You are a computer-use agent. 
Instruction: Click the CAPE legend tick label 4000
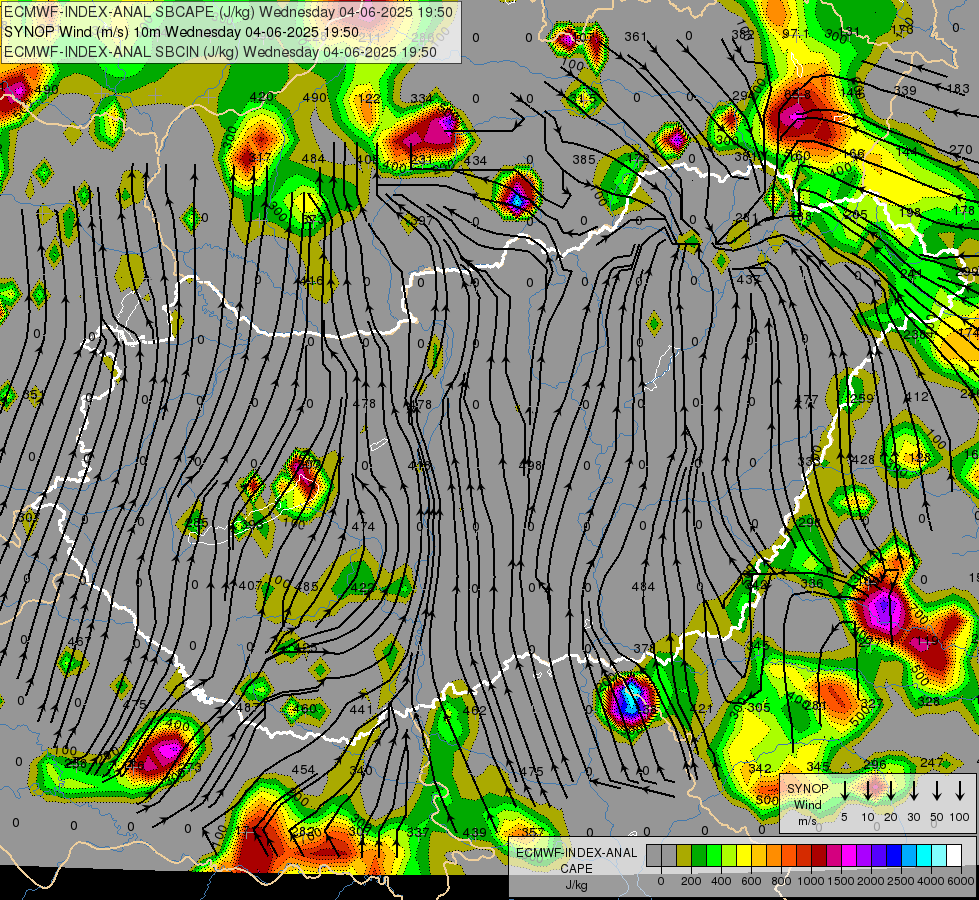[x=930, y=881]
